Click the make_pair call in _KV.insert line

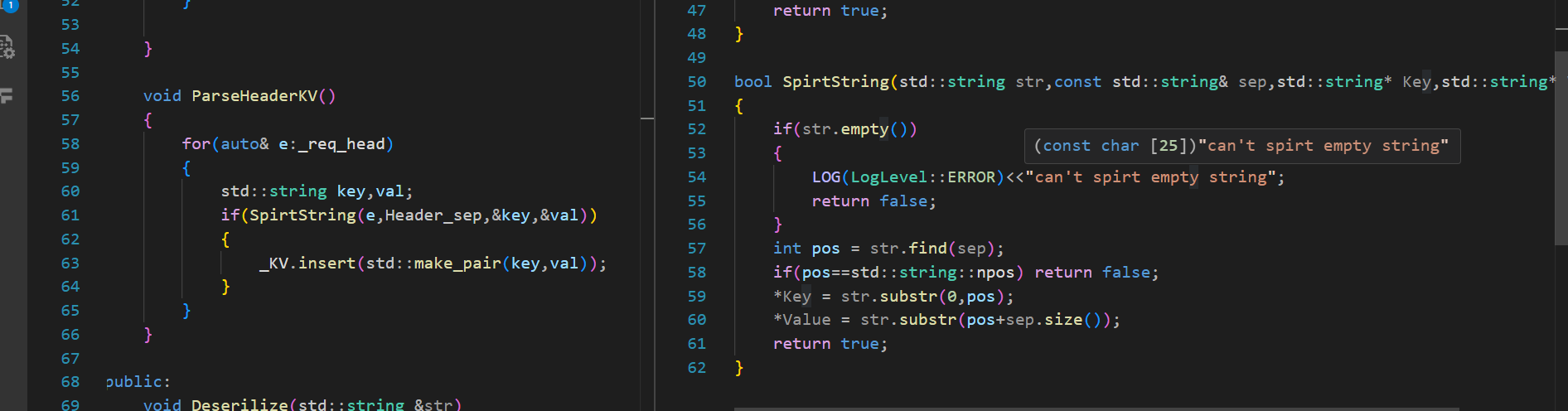[x=457, y=264]
